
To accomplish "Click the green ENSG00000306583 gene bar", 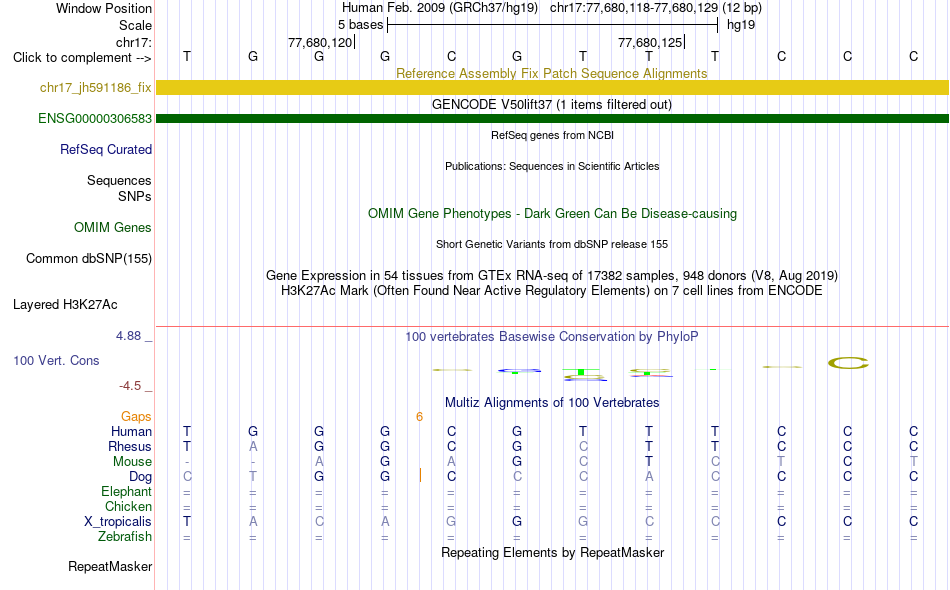I will coord(553,118).
